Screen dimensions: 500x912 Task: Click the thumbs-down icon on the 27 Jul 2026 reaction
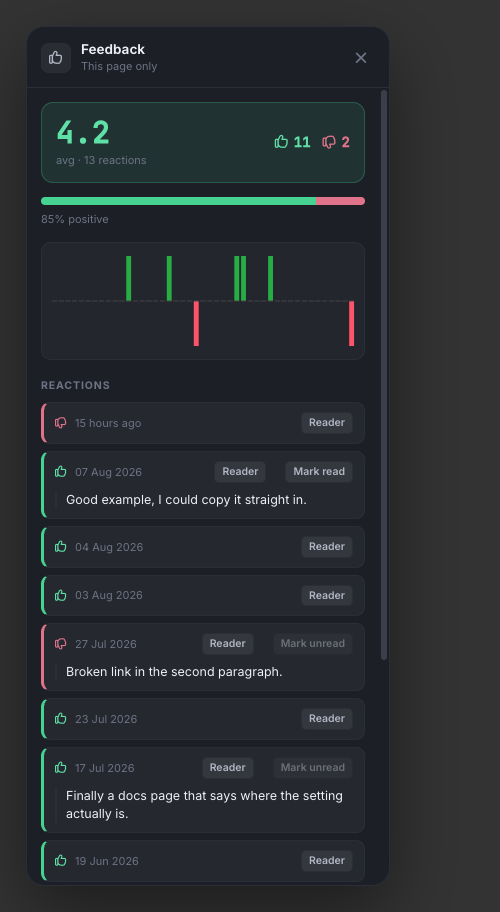(x=60, y=644)
